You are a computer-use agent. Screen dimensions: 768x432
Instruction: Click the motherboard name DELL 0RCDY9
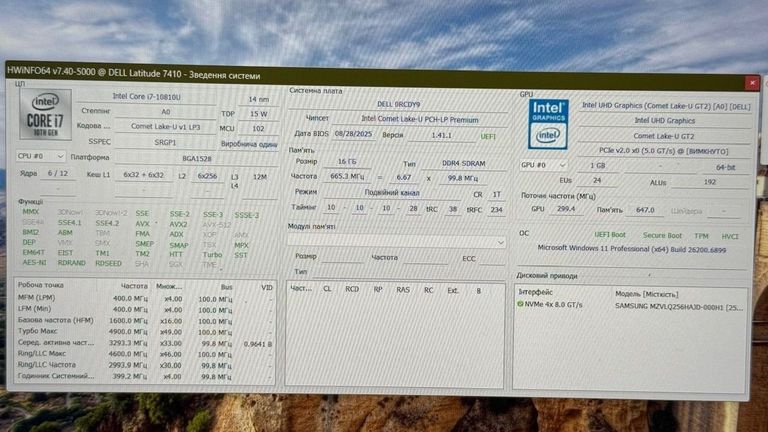click(398, 104)
